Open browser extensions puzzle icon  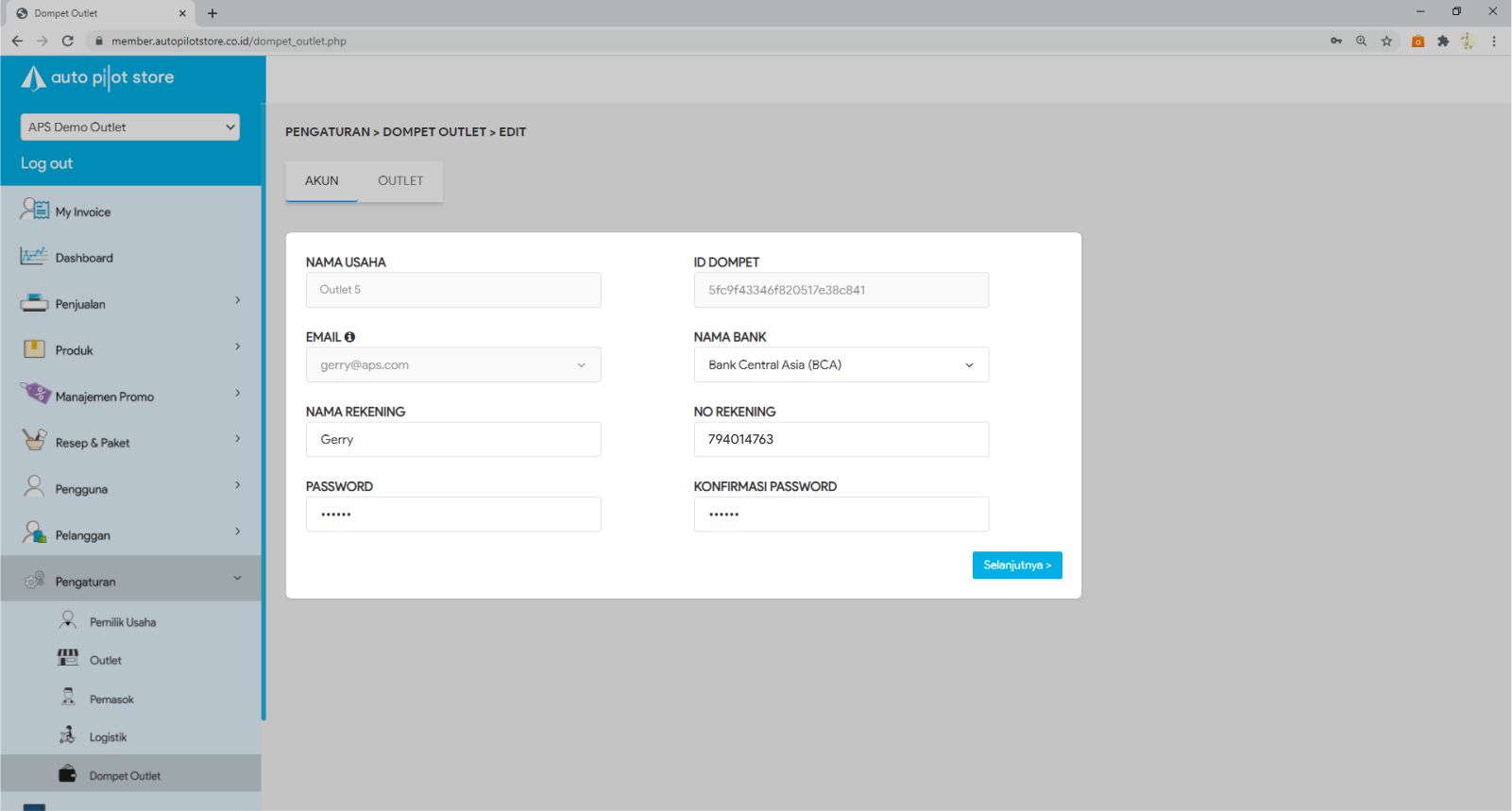click(1443, 41)
